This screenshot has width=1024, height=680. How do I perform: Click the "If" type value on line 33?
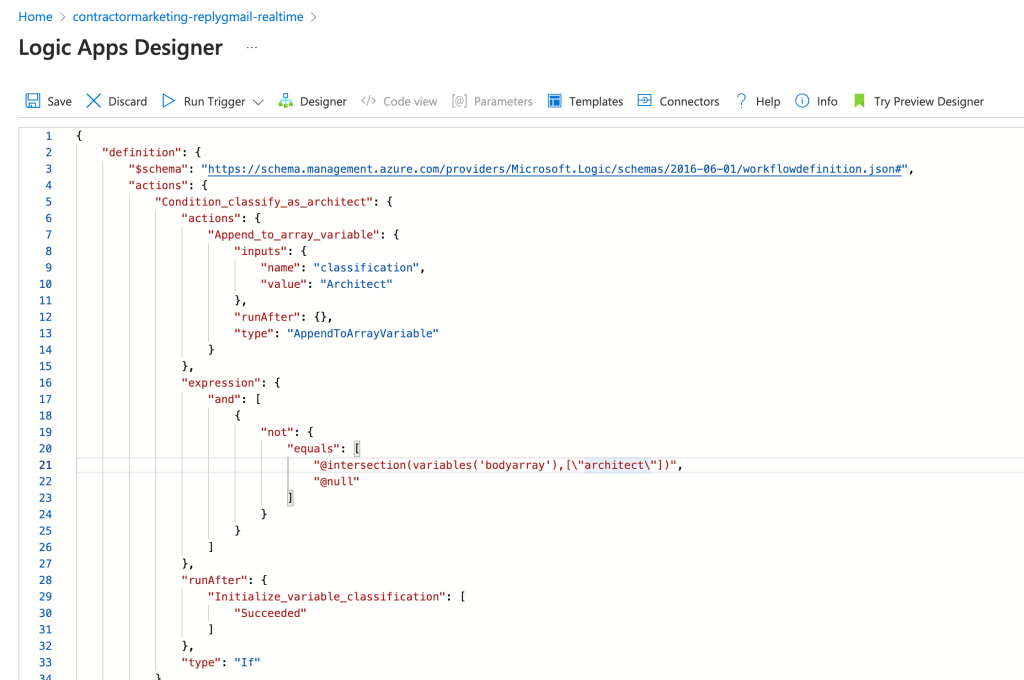click(248, 662)
